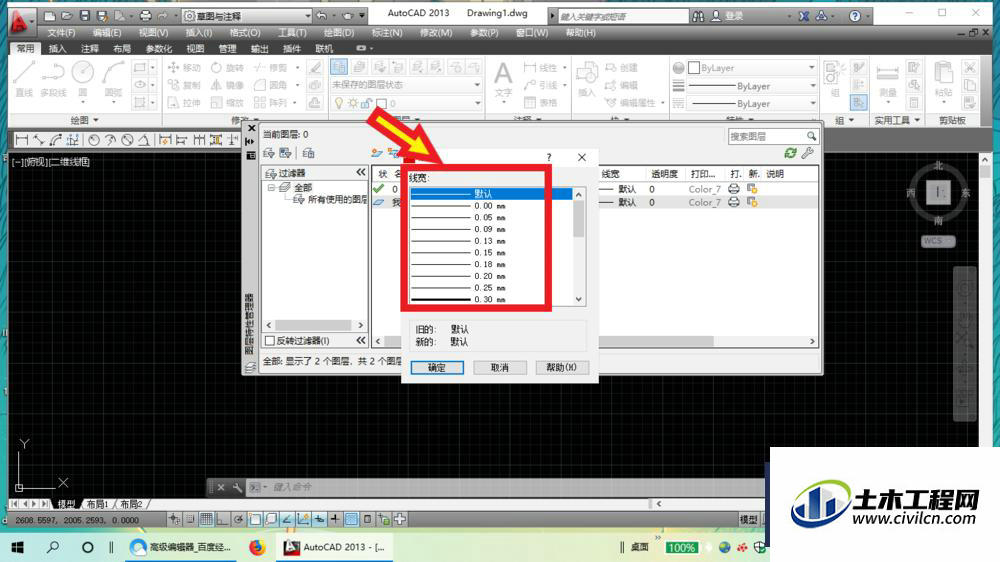Viewport: 1000px width, 562px height.
Task: Select the 0.13 mm lineweight
Action: click(x=491, y=241)
